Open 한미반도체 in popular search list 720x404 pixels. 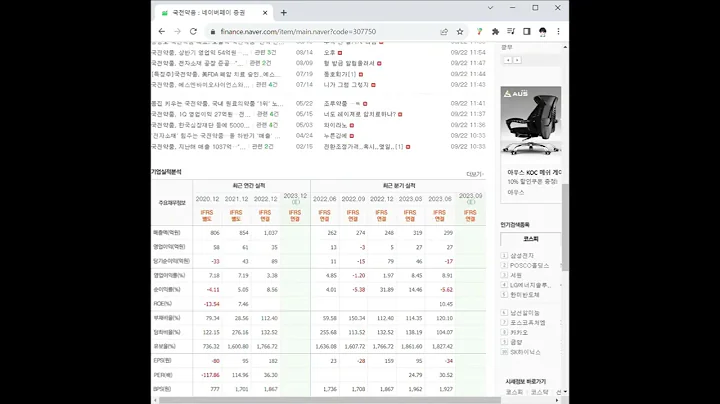click(x=525, y=295)
